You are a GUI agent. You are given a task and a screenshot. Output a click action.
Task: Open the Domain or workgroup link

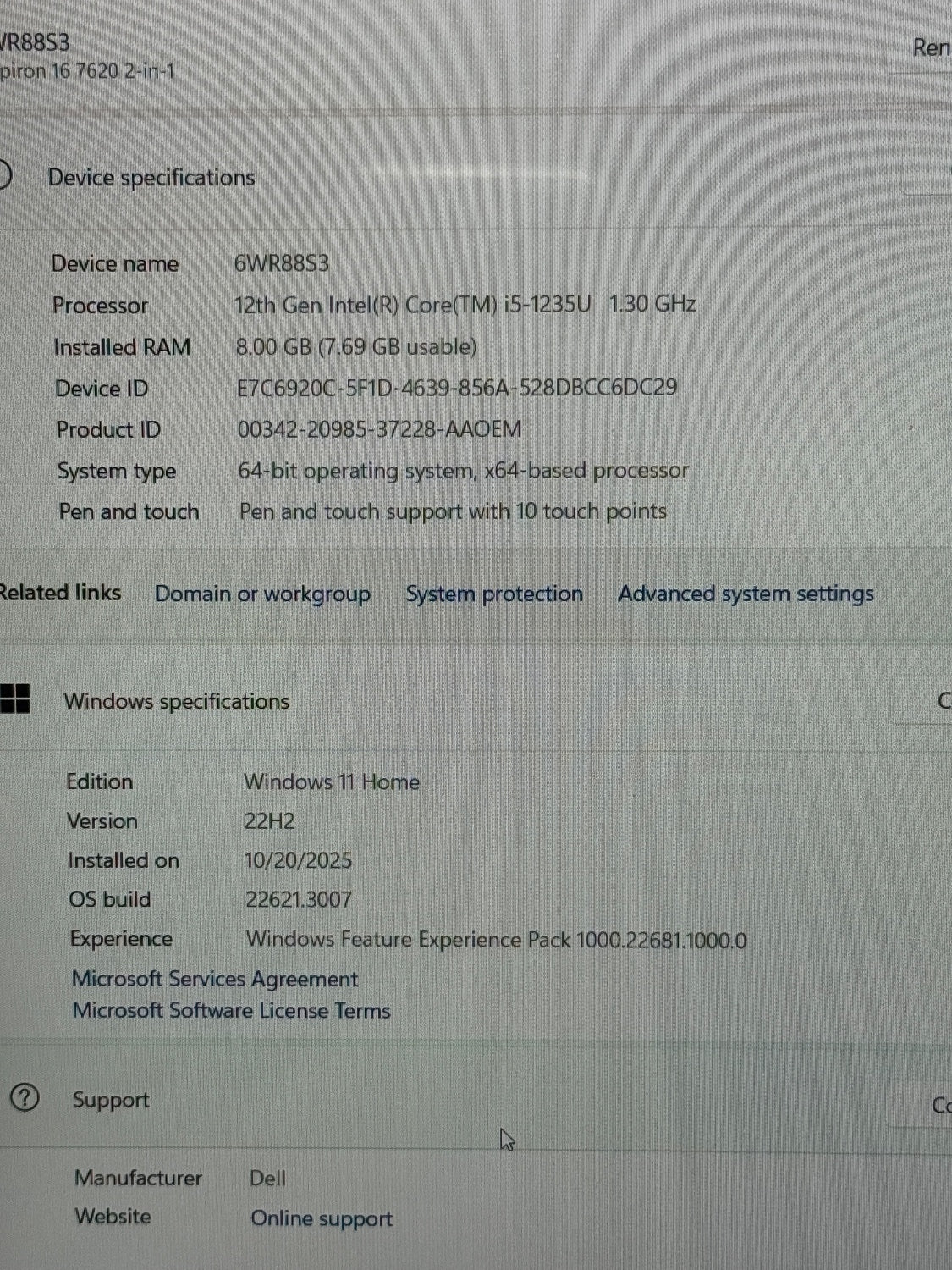tap(262, 594)
